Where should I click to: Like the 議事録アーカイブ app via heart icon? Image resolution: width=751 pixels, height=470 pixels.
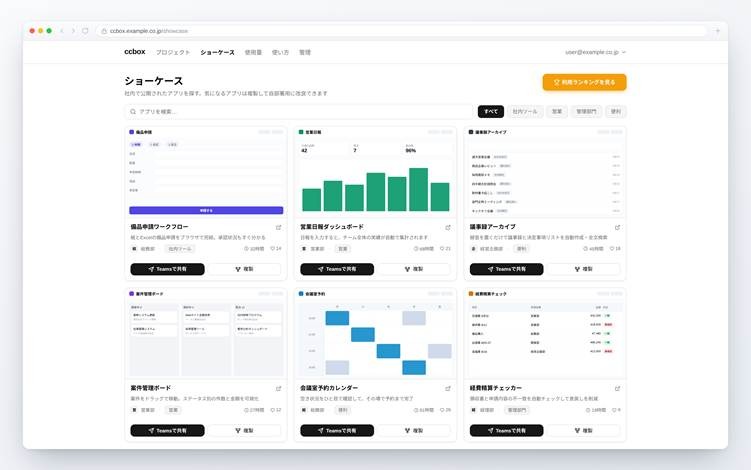tap(612, 249)
